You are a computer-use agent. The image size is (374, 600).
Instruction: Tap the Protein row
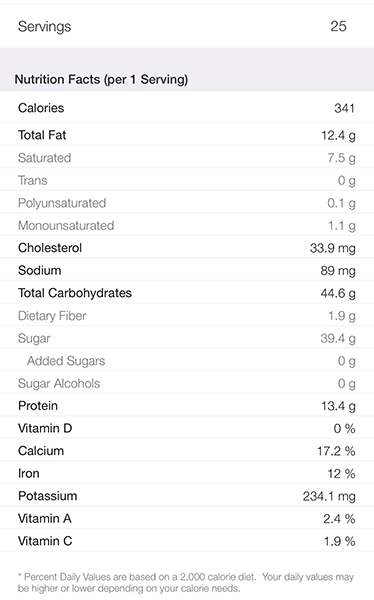(187, 405)
